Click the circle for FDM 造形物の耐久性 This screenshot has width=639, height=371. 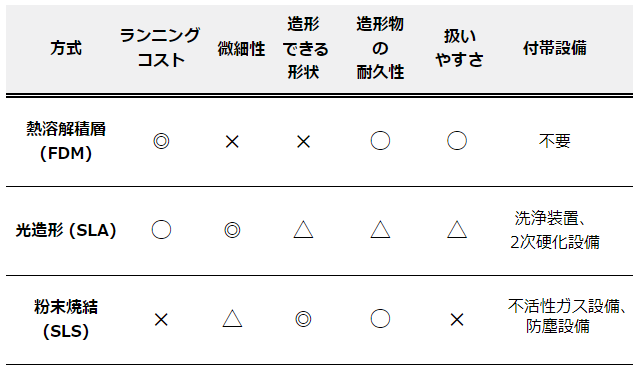(380, 141)
